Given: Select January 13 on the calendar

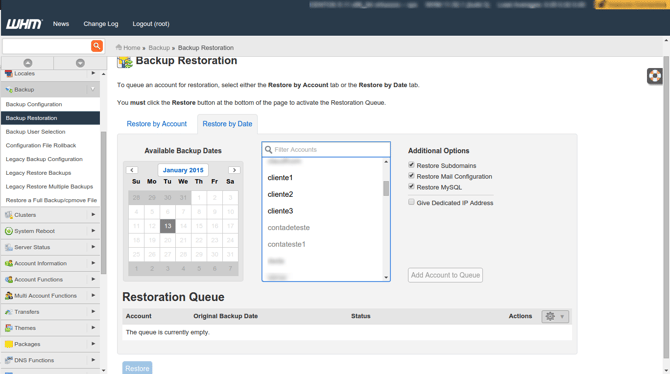Looking at the screenshot, I should click(x=168, y=226).
